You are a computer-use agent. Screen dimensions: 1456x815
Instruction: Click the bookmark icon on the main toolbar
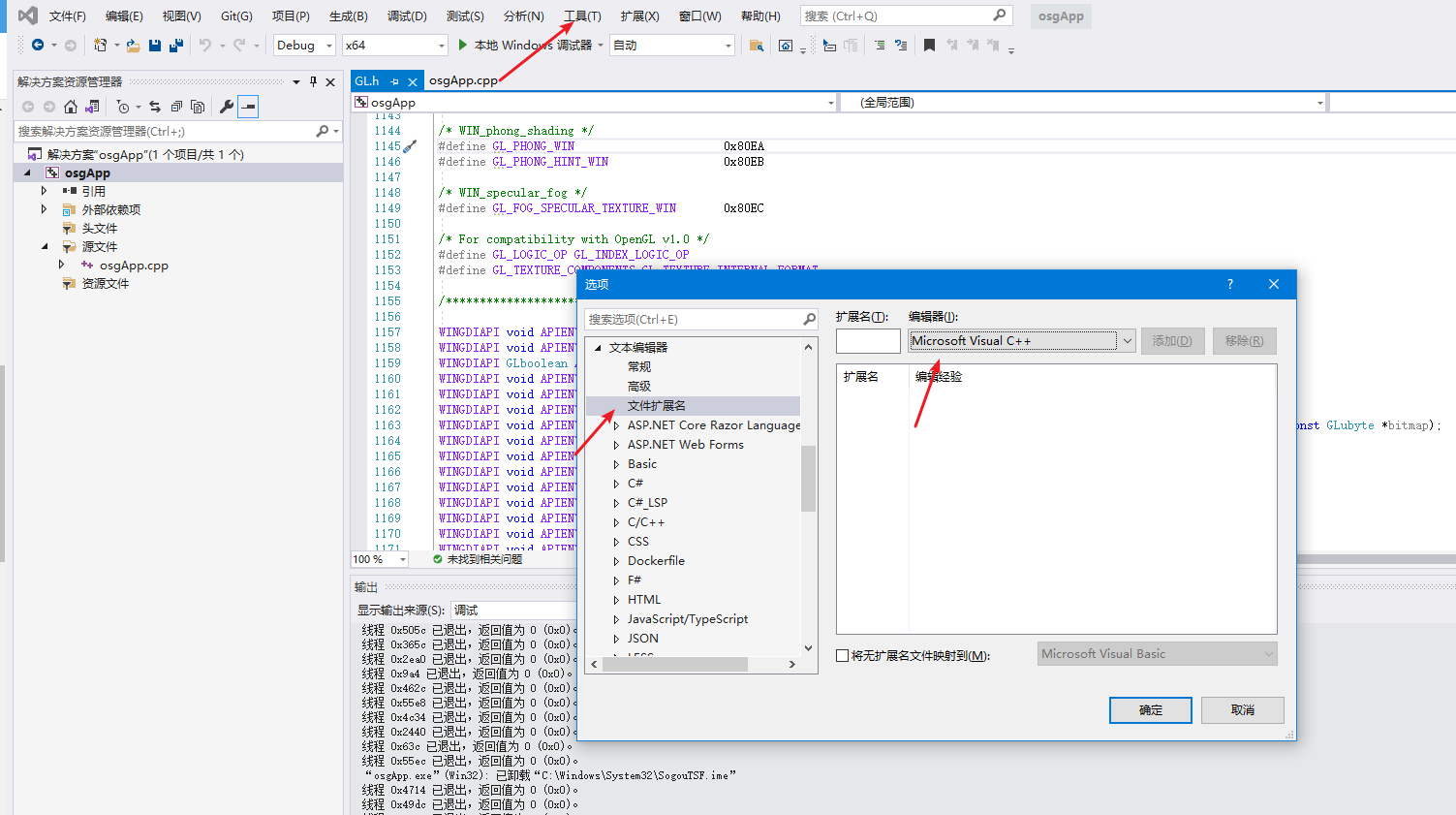tap(929, 45)
